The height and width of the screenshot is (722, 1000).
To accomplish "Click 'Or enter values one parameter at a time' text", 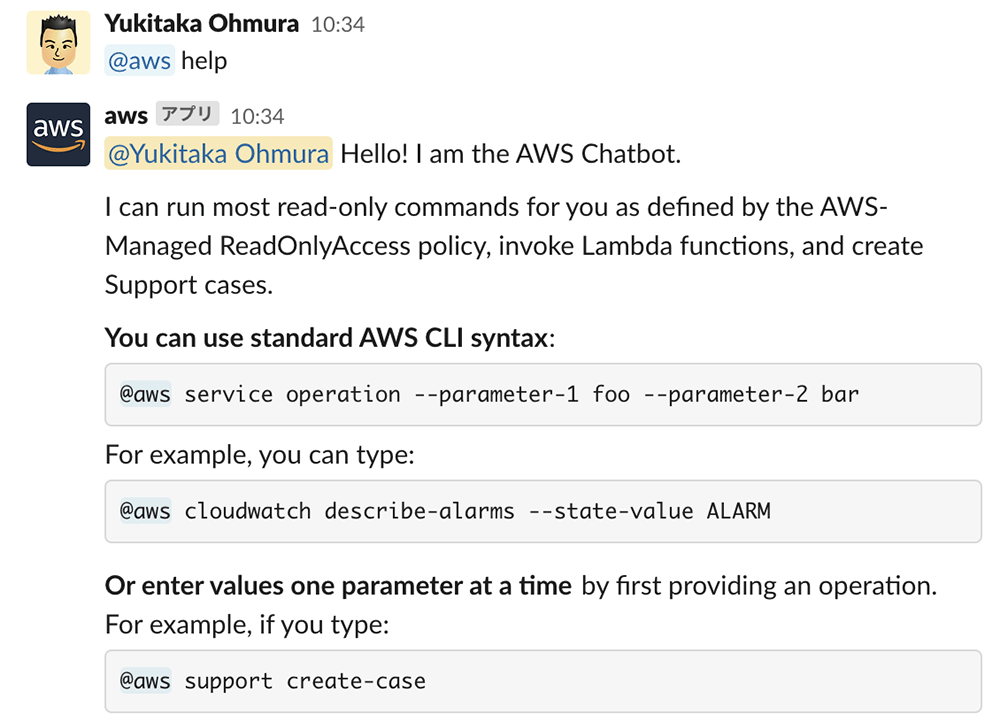I will (338, 586).
